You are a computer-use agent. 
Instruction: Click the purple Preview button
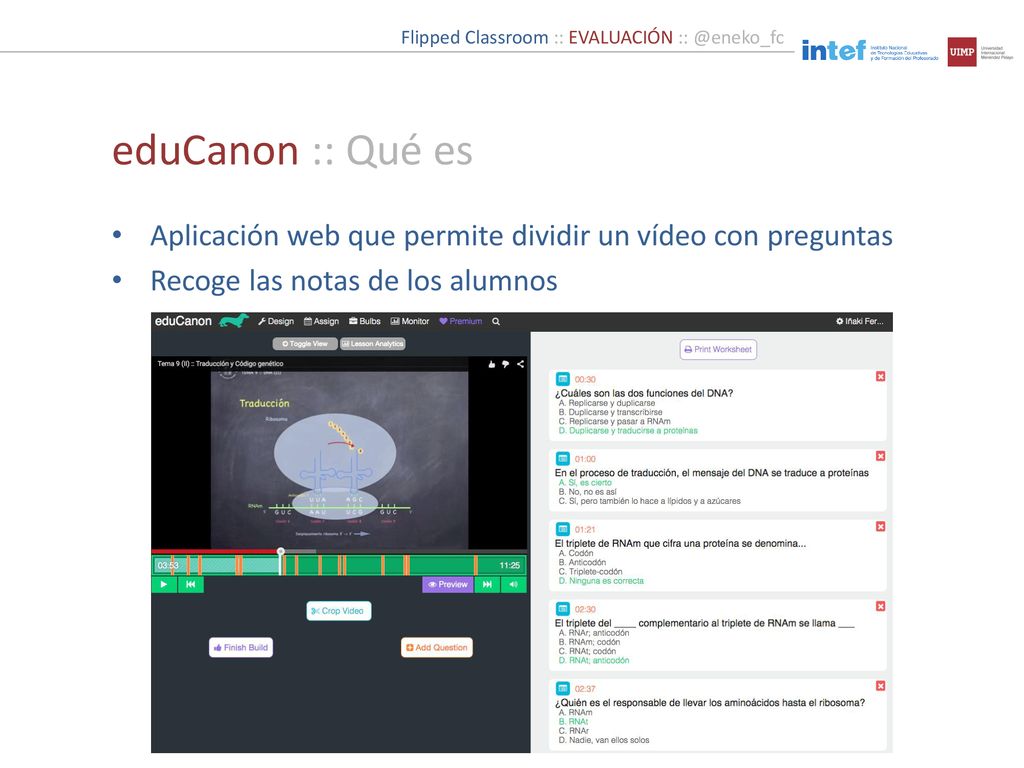(x=448, y=584)
